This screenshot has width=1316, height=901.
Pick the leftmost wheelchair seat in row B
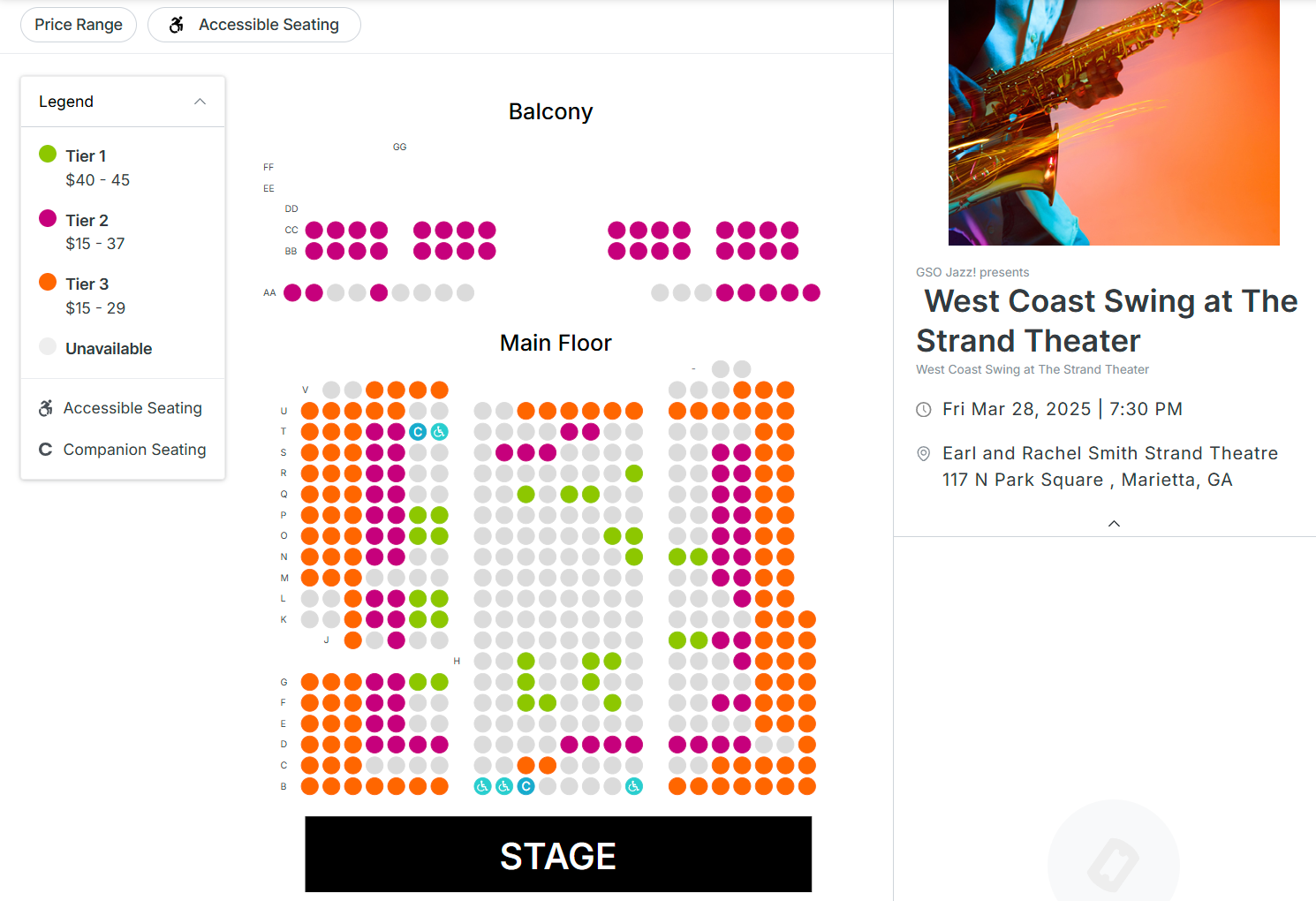click(x=482, y=786)
